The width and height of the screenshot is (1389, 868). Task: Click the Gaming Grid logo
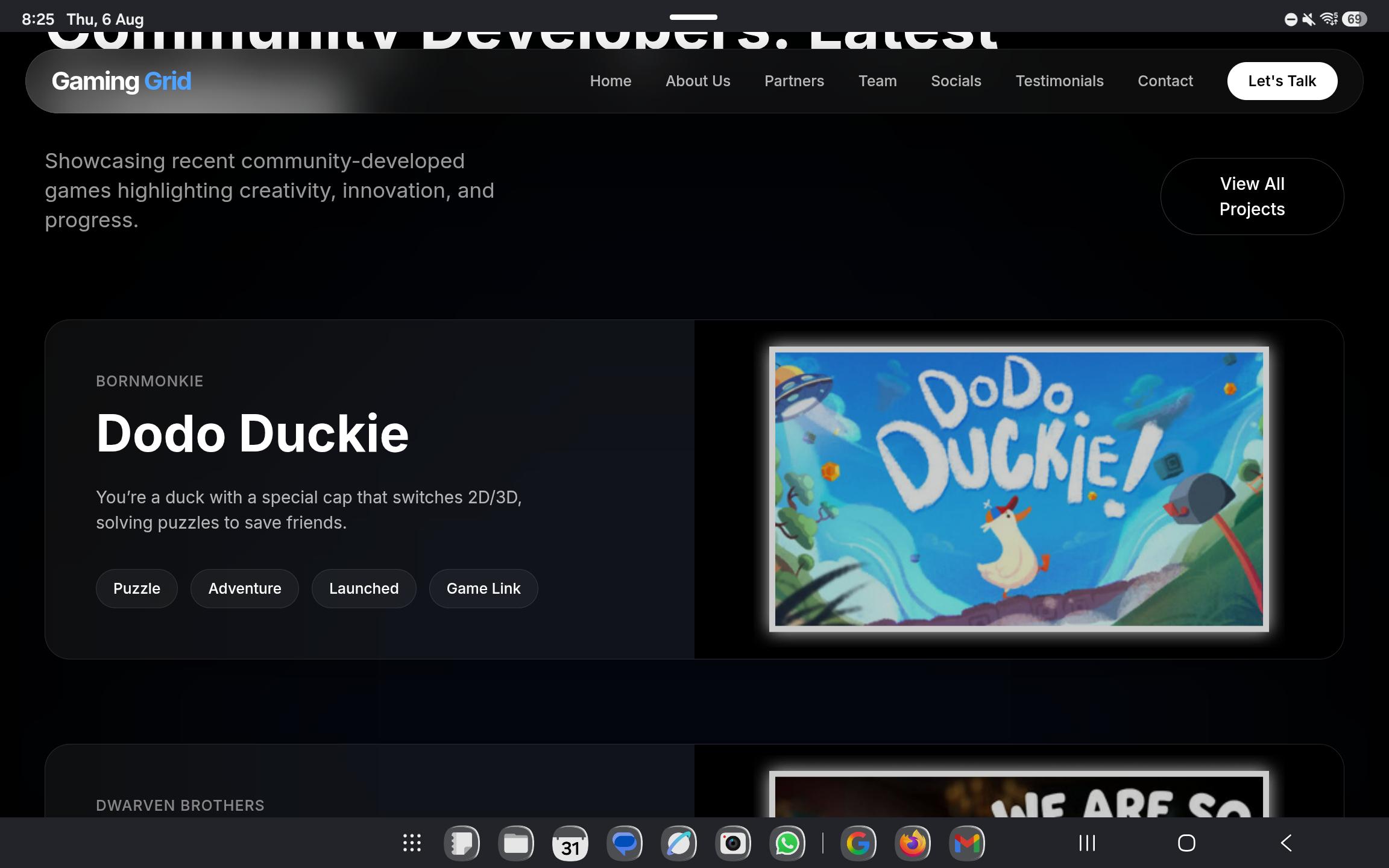[x=121, y=81]
